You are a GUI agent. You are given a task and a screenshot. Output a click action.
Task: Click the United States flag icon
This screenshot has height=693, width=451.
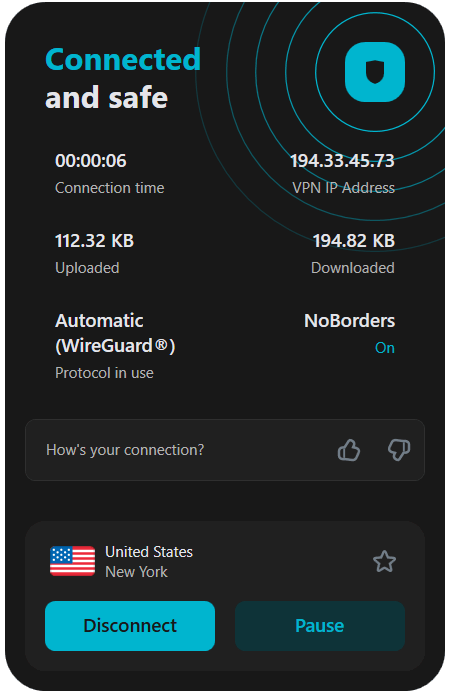(x=73, y=561)
